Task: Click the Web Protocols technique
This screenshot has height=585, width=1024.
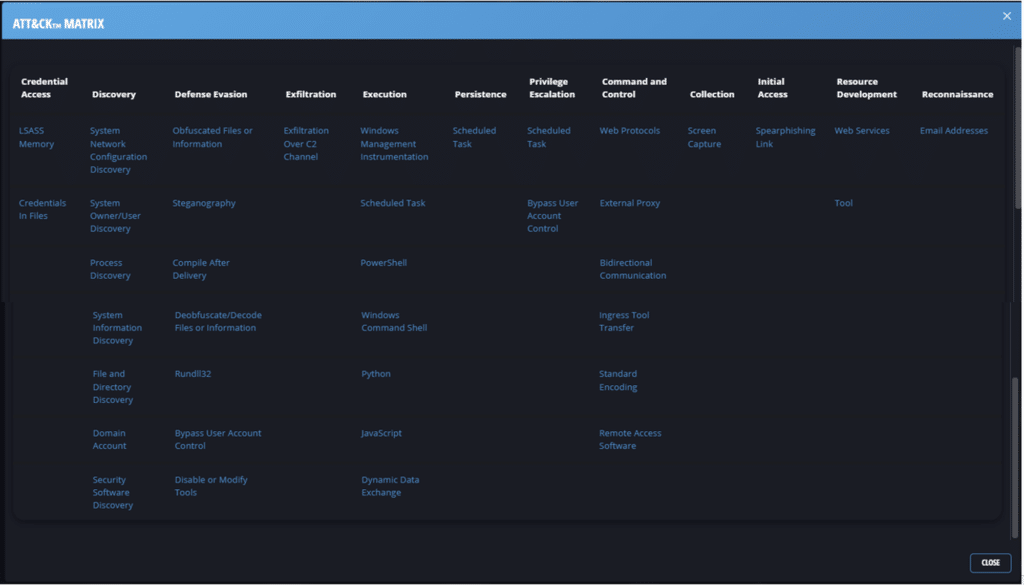Action: [630, 131]
